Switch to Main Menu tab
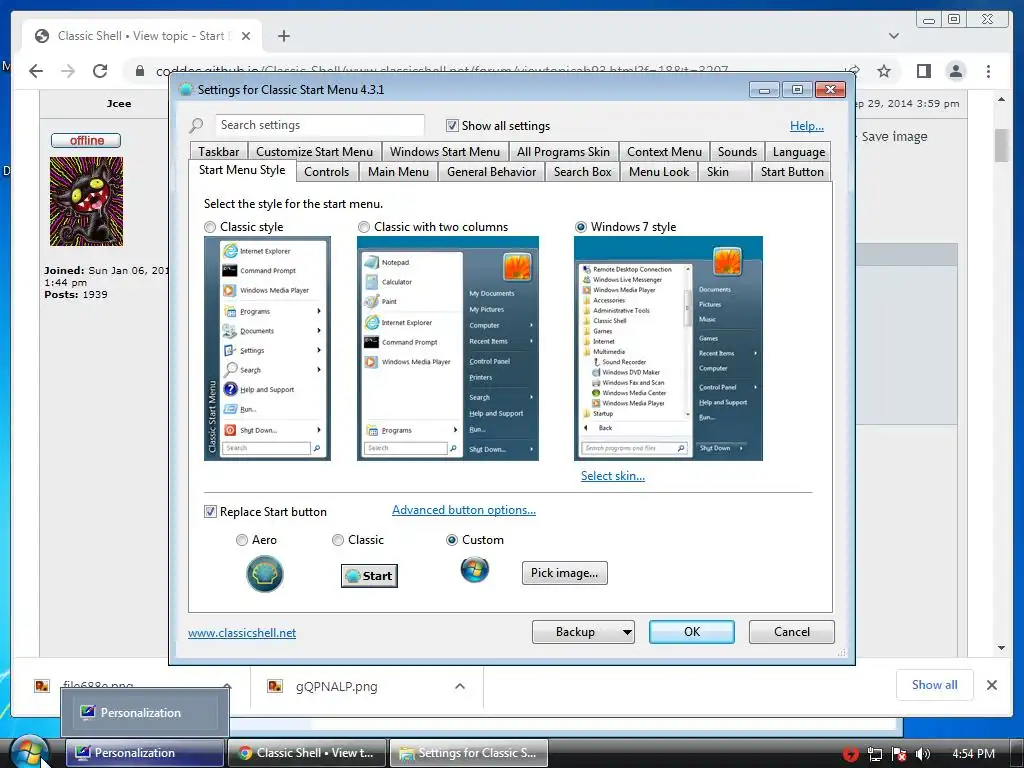The width and height of the screenshot is (1024, 768). pos(398,172)
